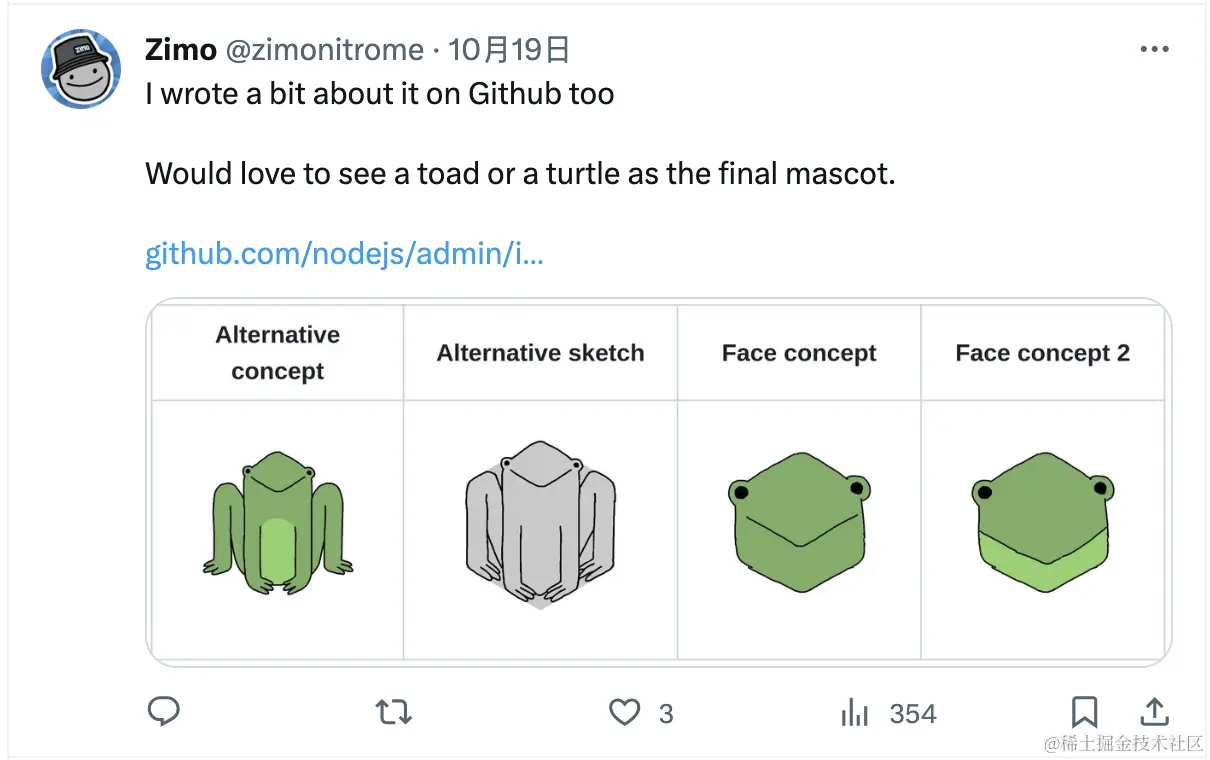This screenshot has width=1210, height=760.
Task: Open the view analytics bar chart icon
Action: point(855,712)
